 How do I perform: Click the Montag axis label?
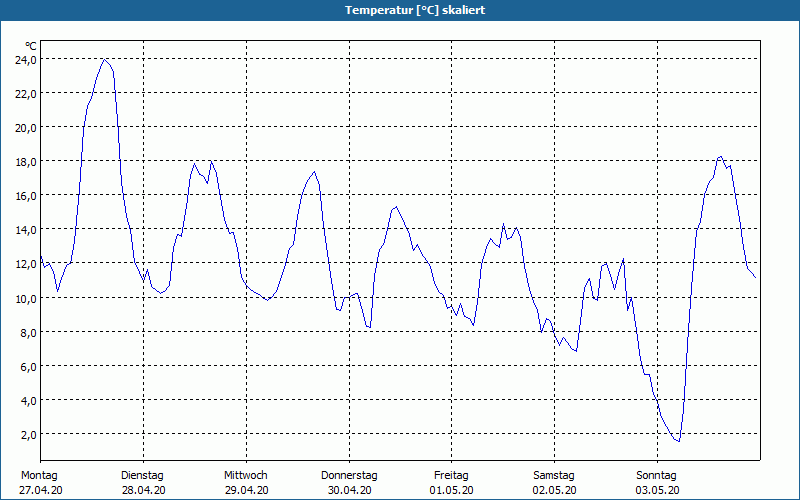pos(39,476)
